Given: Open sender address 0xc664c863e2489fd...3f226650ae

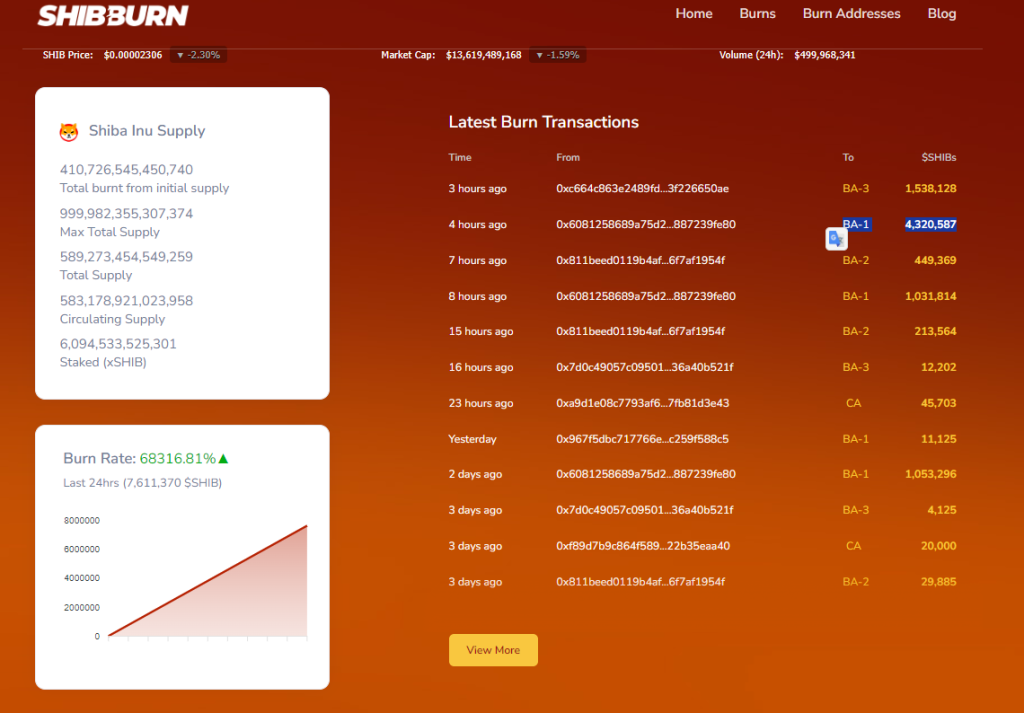Looking at the screenshot, I should (x=642, y=189).
